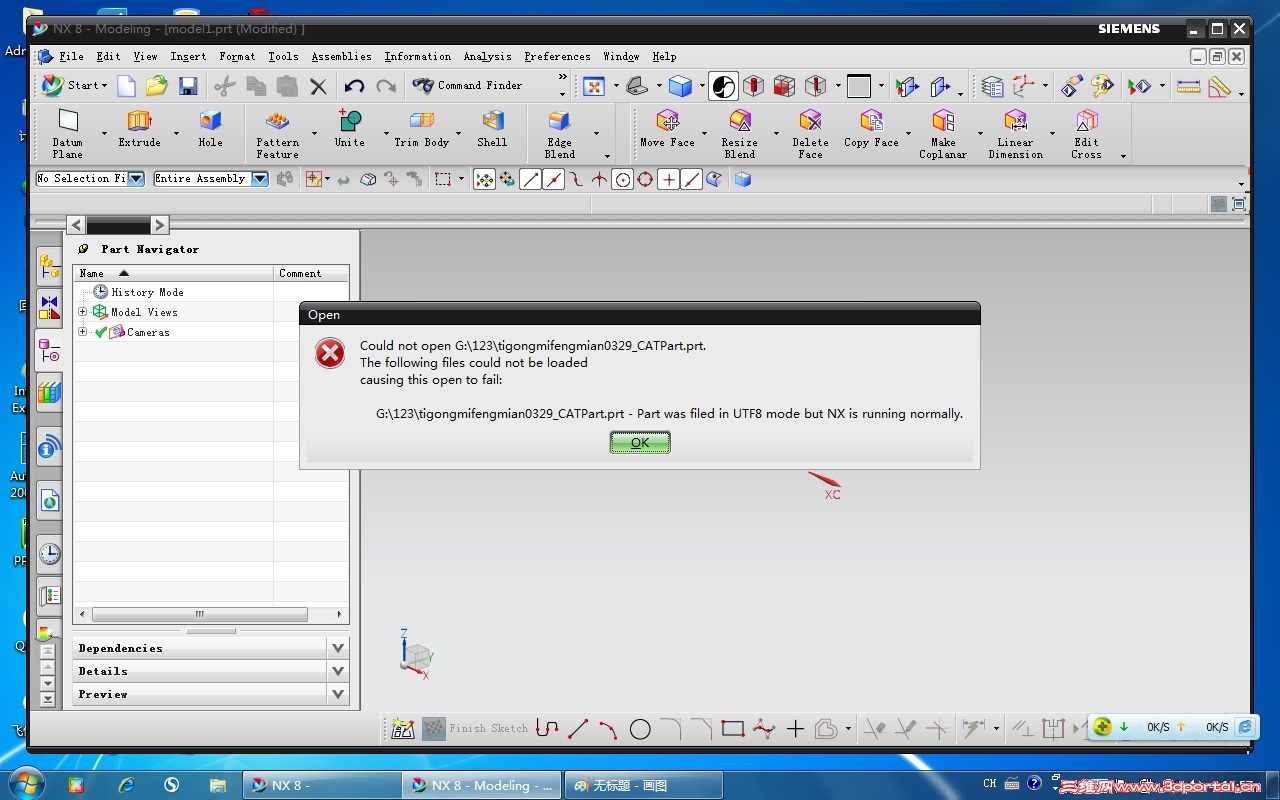The height and width of the screenshot is (800, 1280).
Task: Toggle the Enable Snap Point button
Action: (484, 180)
